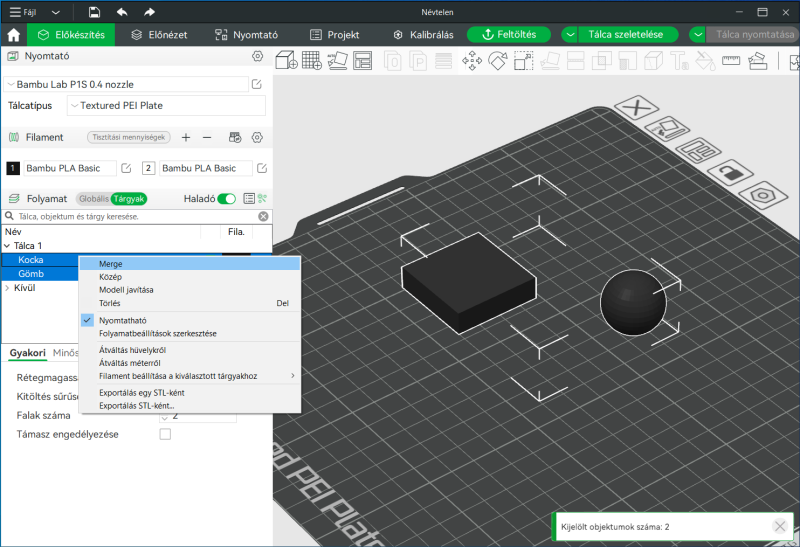Go to the Home screen icon

(14, 35)
